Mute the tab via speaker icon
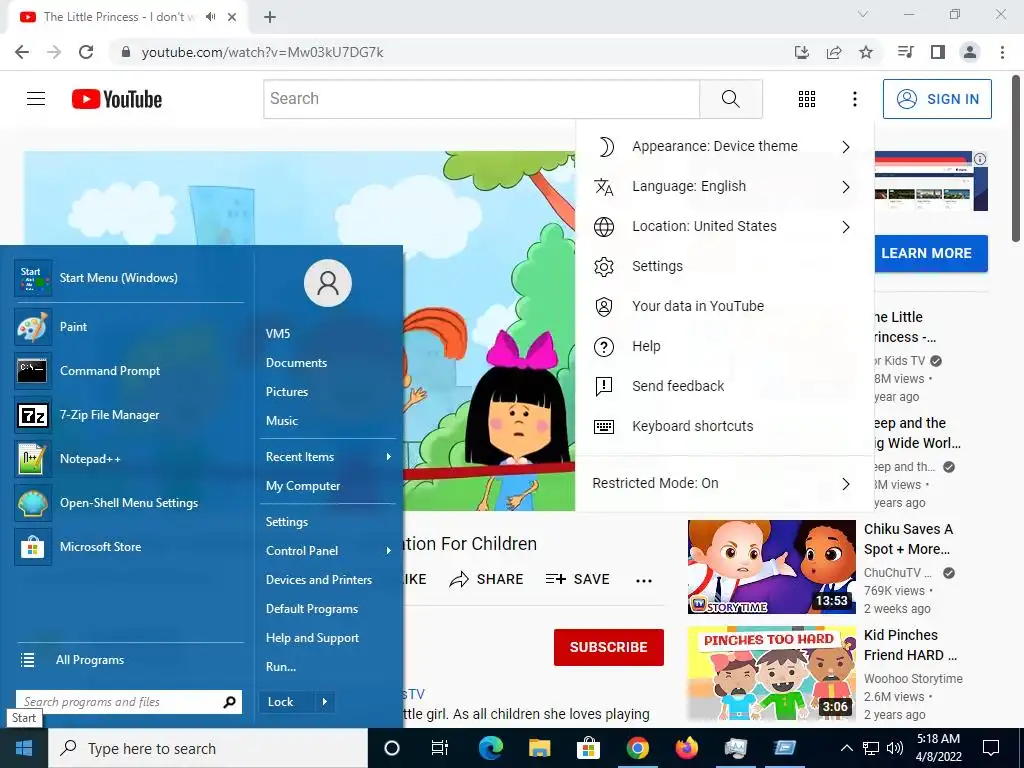Screen dimensions: 1024x768 point(210,17)
